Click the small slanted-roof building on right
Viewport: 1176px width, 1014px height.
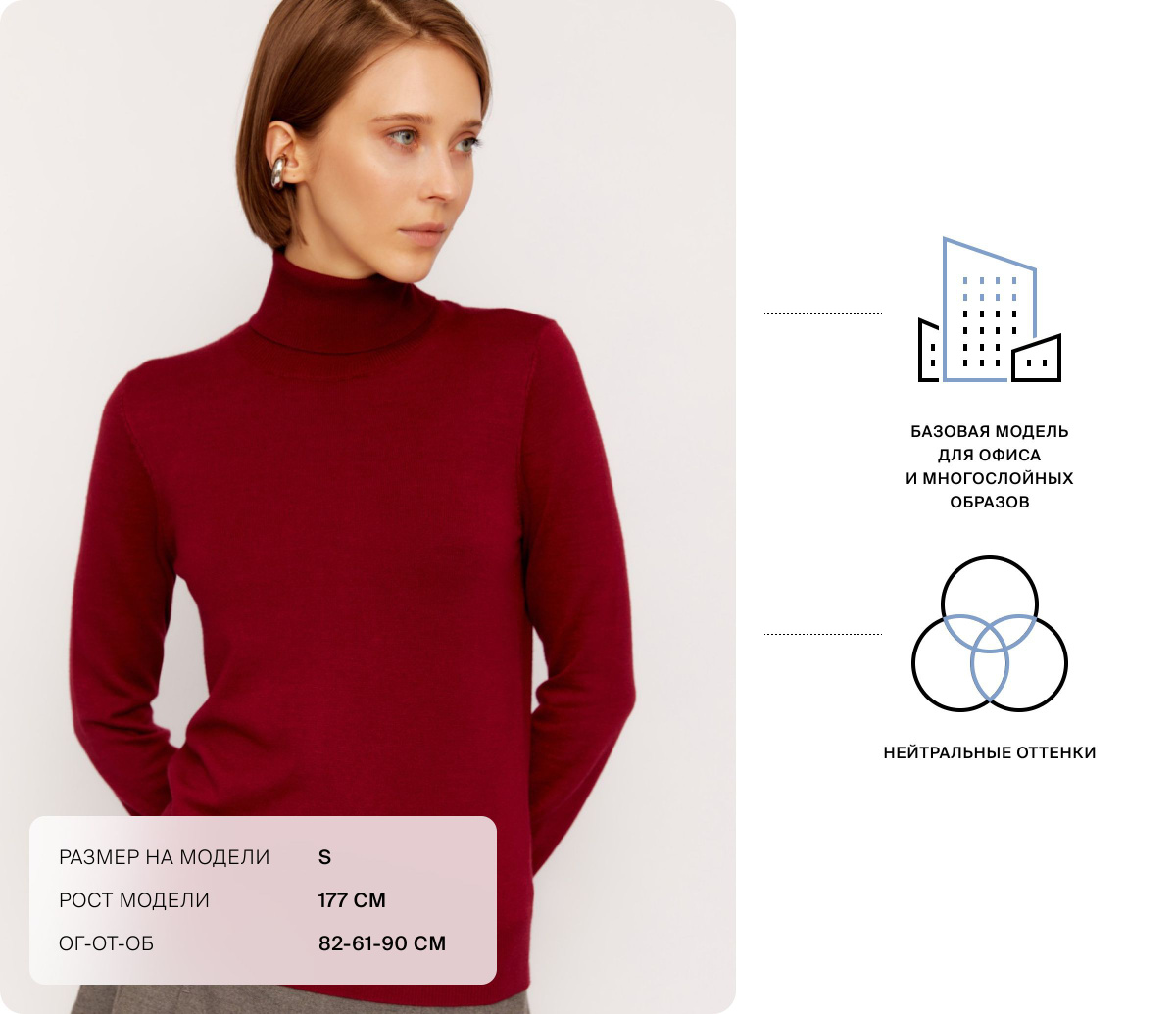(x=1037, y=359)
